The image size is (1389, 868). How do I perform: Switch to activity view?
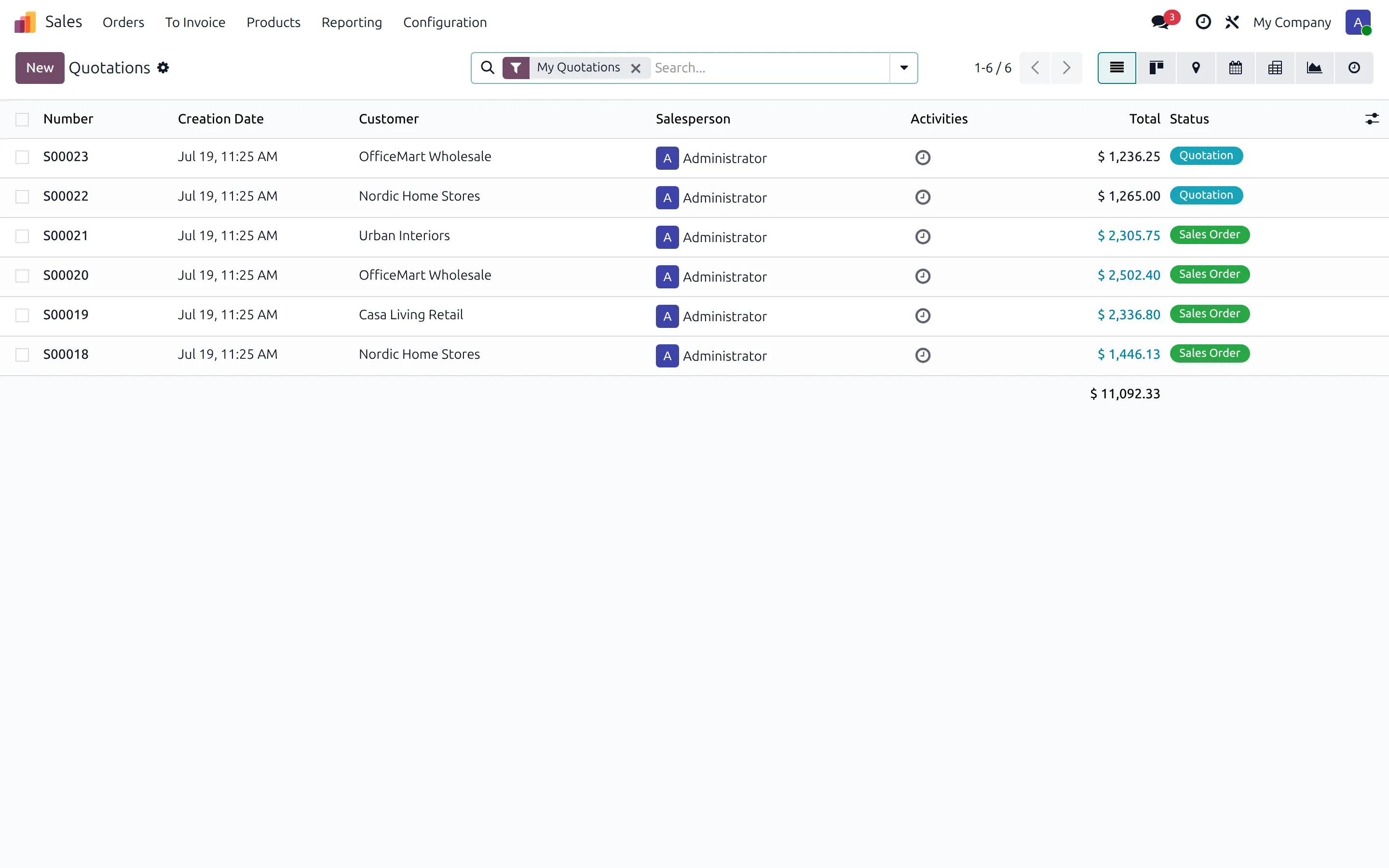click(1354, 68)
